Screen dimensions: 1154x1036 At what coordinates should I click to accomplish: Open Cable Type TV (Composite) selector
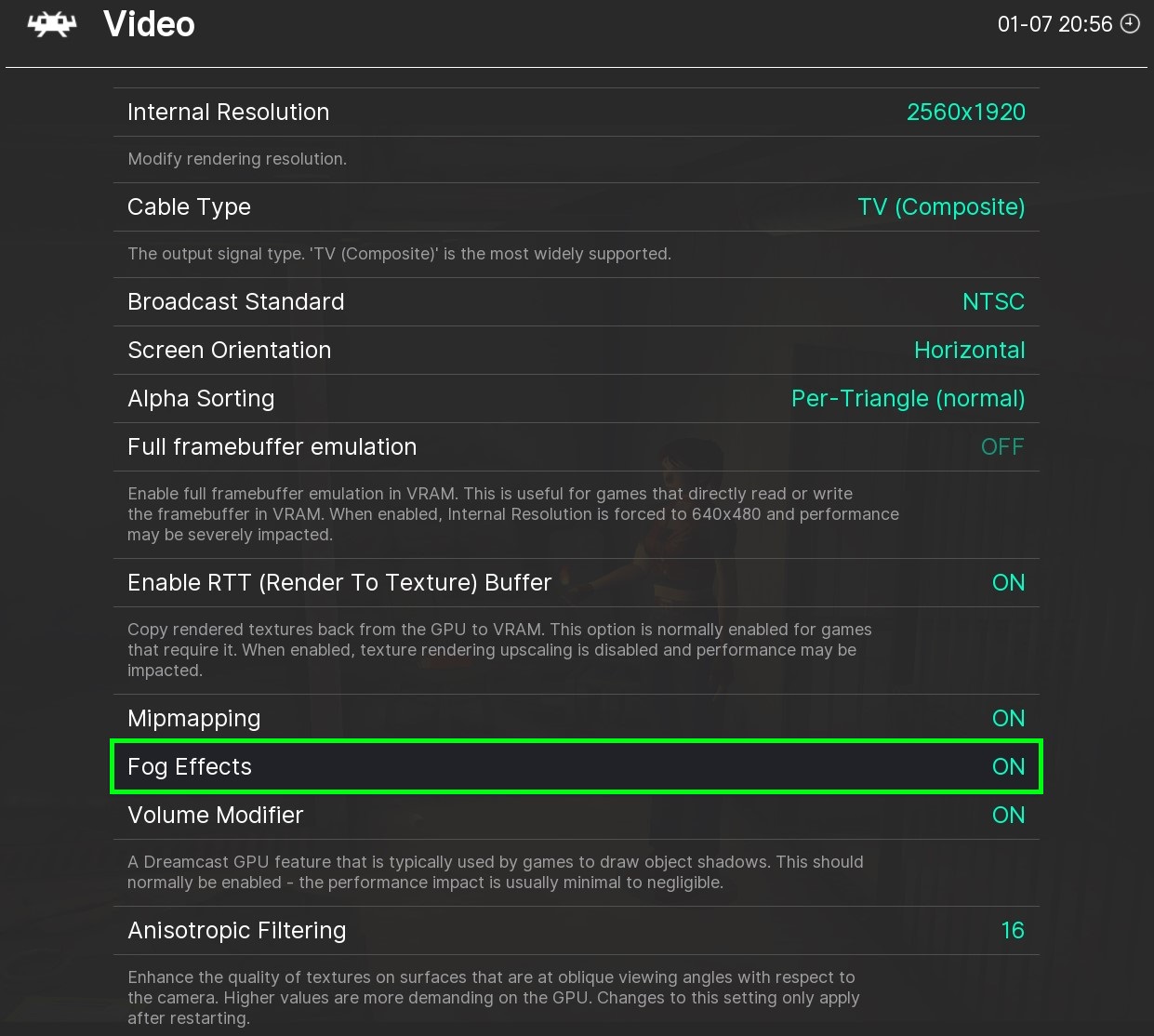coord(940,207)
